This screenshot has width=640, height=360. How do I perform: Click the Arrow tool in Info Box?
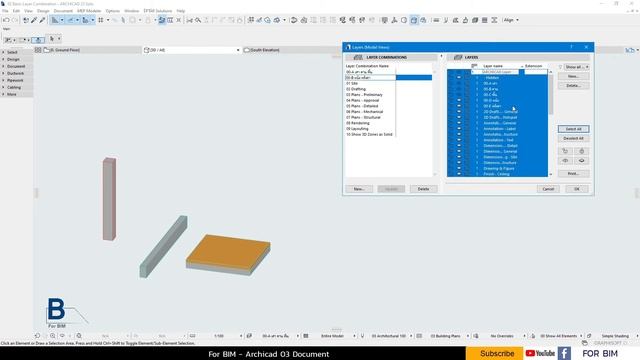(x=52, y=39)
